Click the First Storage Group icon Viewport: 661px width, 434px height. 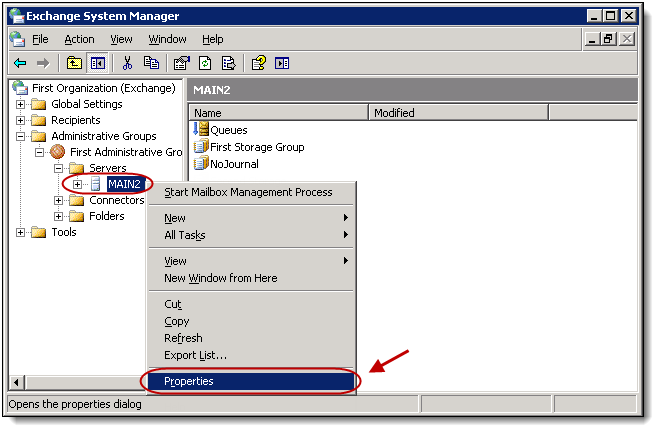tap(201, 146)
